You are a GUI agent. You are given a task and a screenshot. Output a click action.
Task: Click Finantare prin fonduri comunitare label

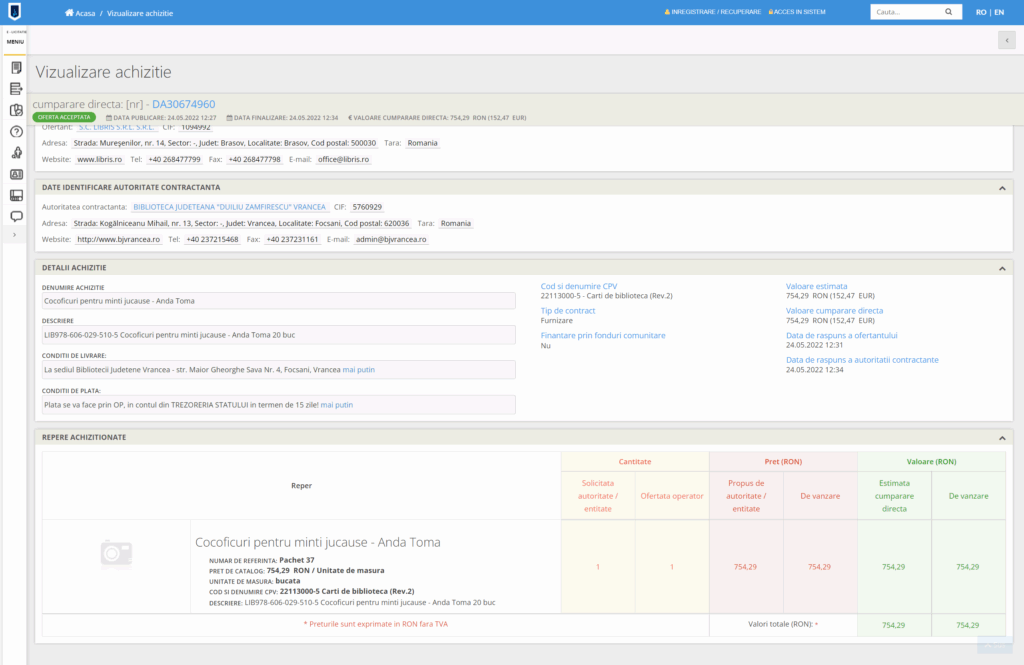pos(603,336)
